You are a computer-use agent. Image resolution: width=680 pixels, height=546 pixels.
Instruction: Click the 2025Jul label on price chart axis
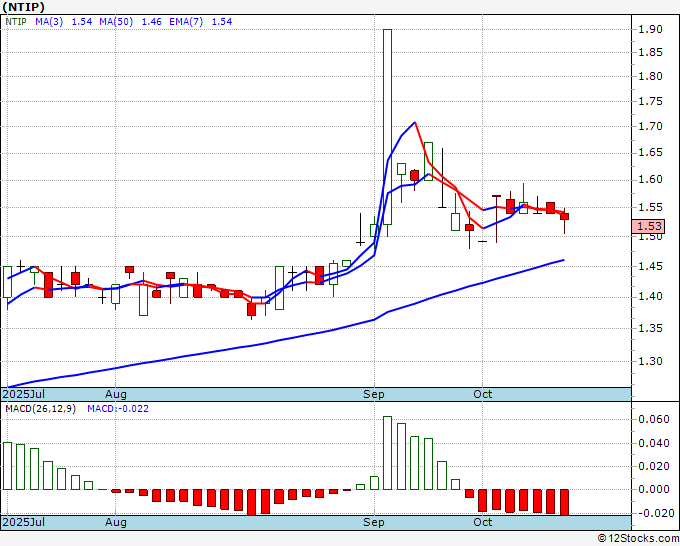tap(23, 394)
